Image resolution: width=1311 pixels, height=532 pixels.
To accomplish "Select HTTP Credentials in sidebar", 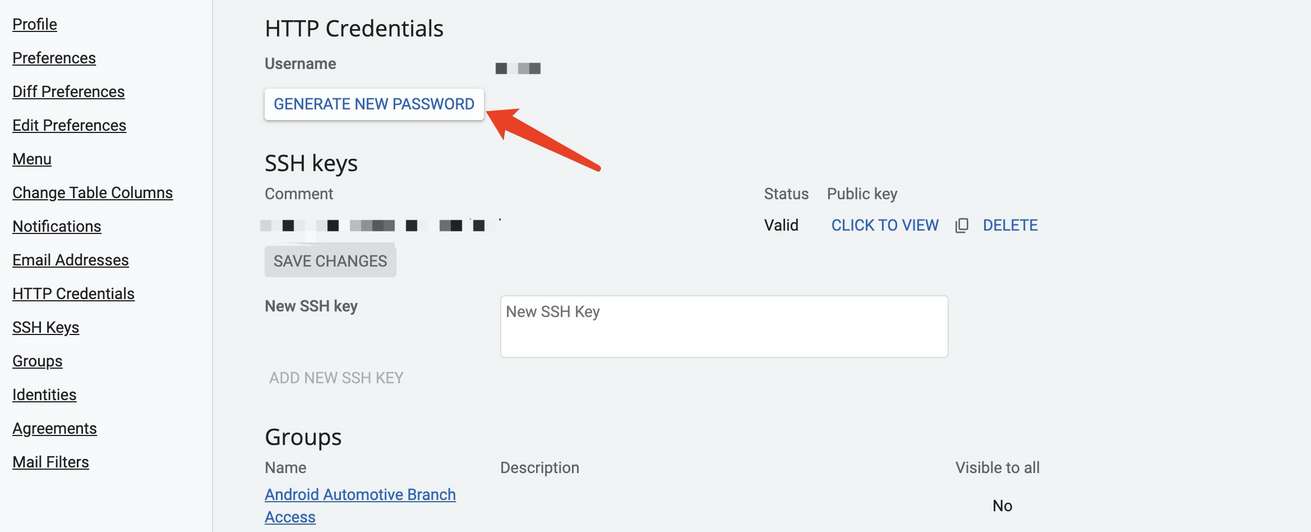I will pos(73,294).
